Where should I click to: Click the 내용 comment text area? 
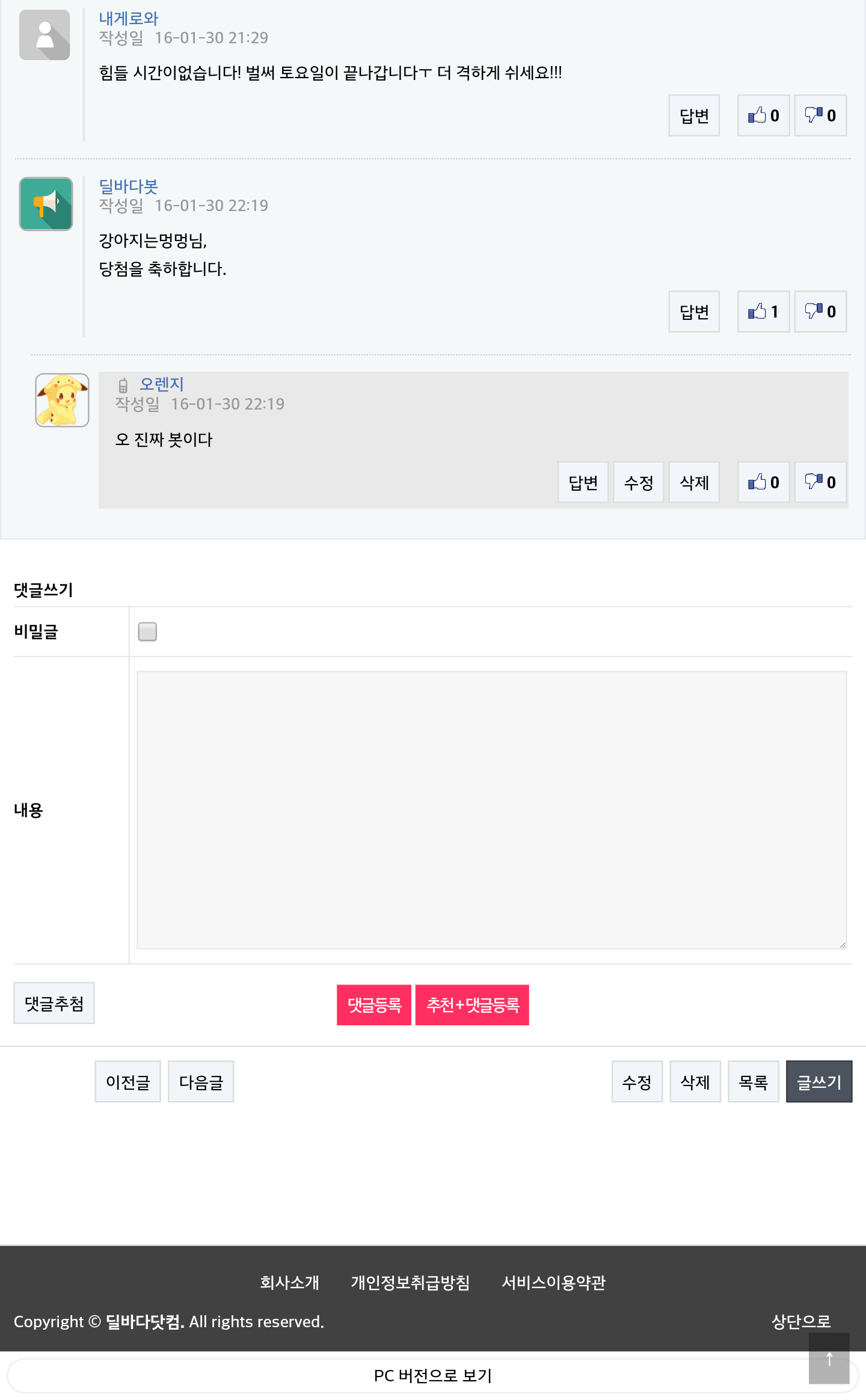tap(491, 809)
